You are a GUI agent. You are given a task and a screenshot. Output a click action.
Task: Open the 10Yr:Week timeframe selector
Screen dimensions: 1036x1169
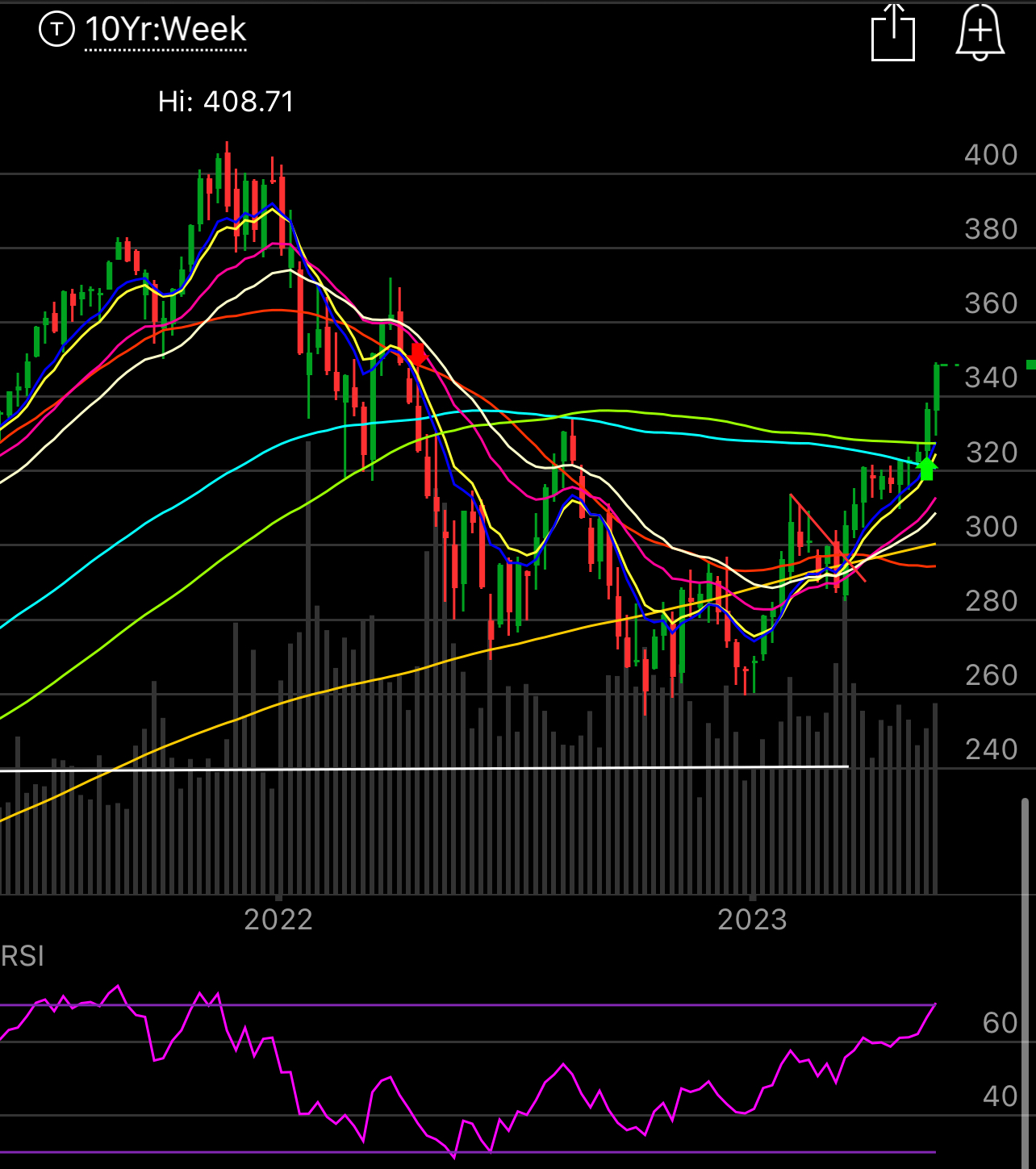(165, 30)
